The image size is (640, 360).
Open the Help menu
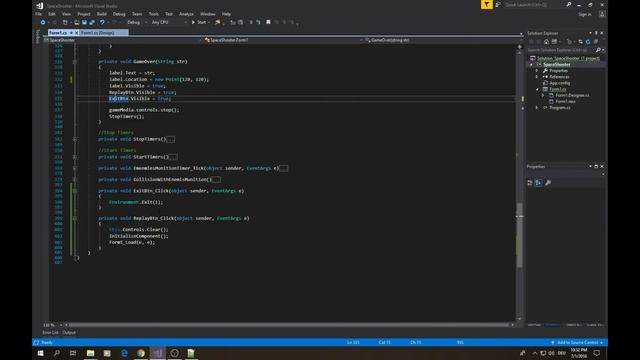pyautogui.click(x=226, y=14)
